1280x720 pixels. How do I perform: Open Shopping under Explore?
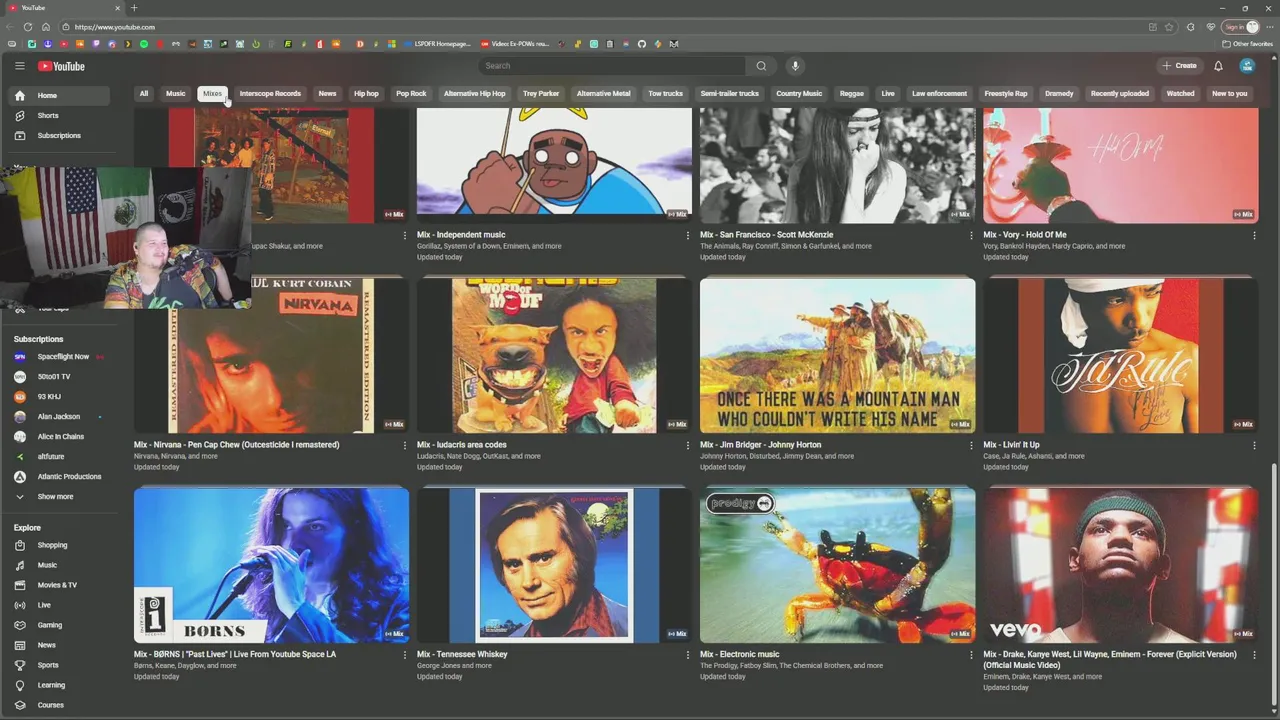point(58,545)
